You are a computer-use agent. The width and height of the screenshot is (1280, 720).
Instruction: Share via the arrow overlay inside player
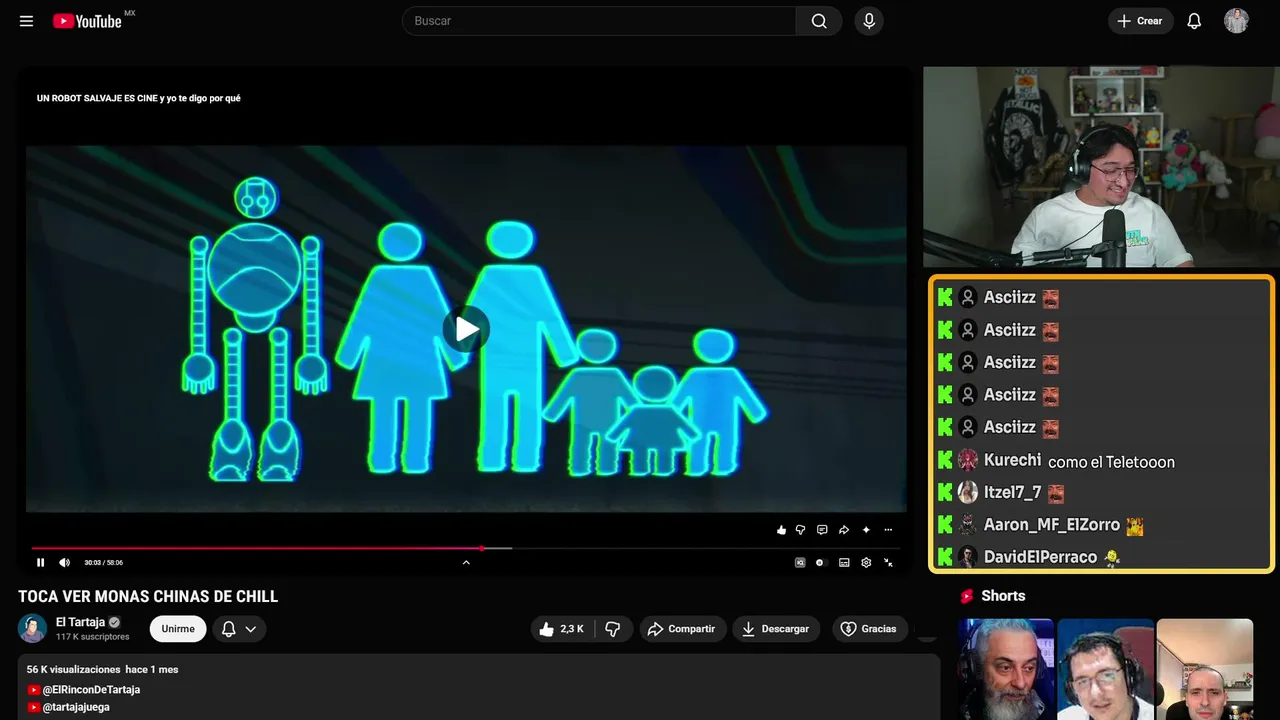[844, 530]
